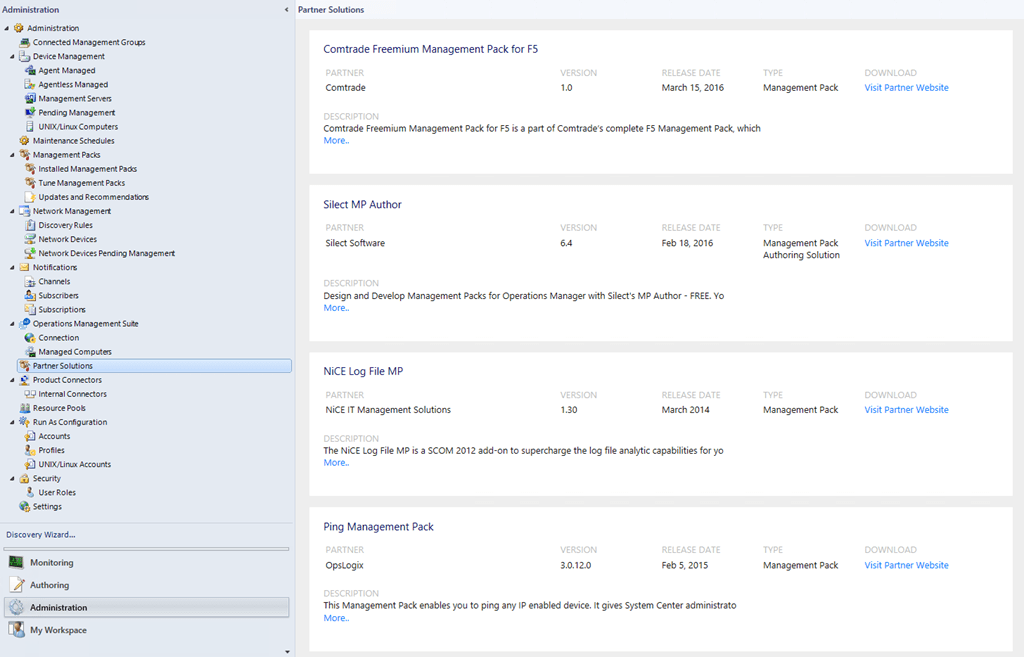1024x657 pixels.
Task: Select UNIX/Linux Accounts tree item
Action: coord(74,464)
